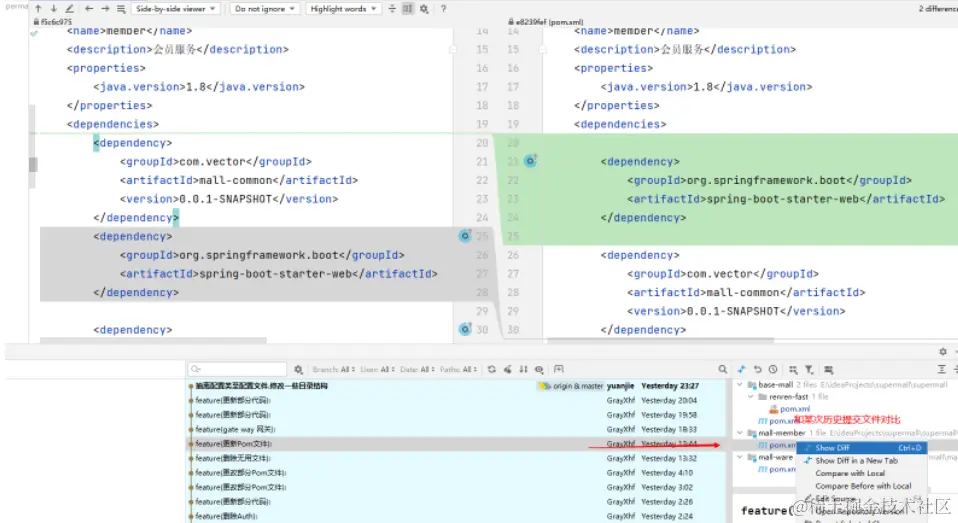Viewport: 958px width, 523px height.
Task: Click the filter funnel icon
Action: (x=809, y=370)
